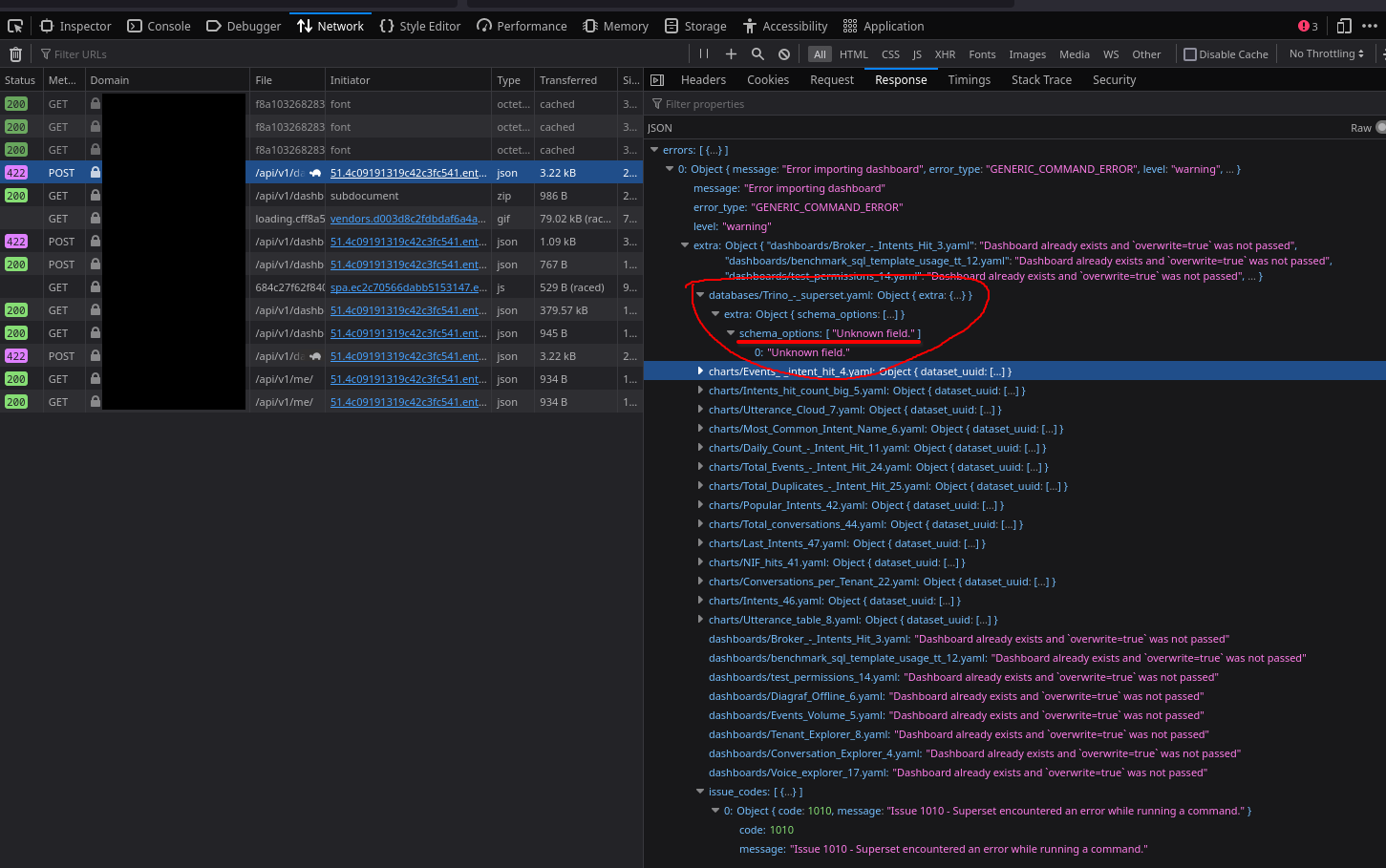Open the devtools three-dot menu
Image resolution: width=1386 pixels, height=868 pixels.
tap(1370, 26)
